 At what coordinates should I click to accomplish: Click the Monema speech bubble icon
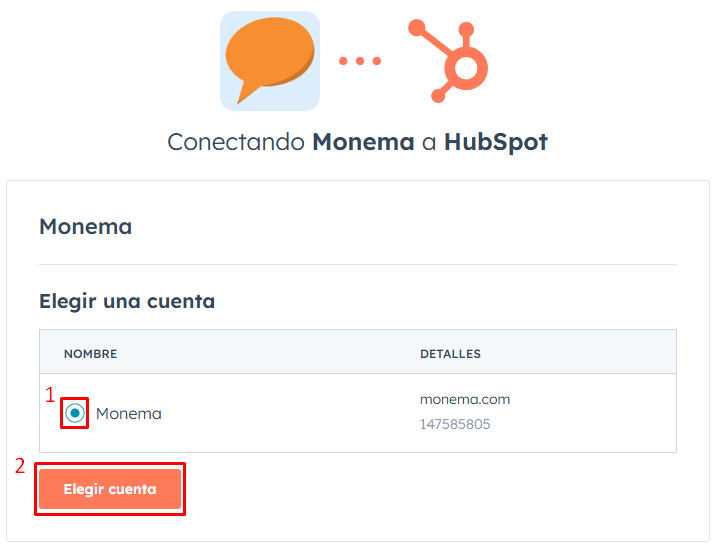pos(269,60)
